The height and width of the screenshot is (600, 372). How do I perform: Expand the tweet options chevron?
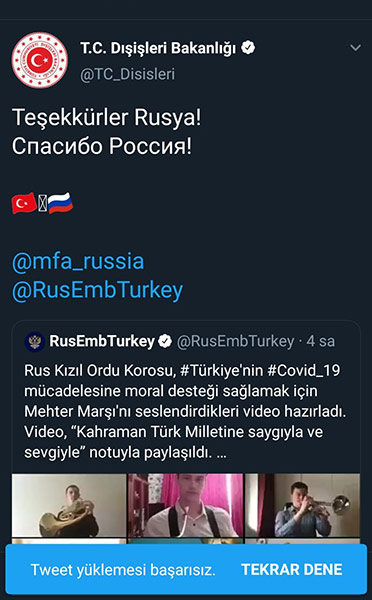click(x=356, y=48)
